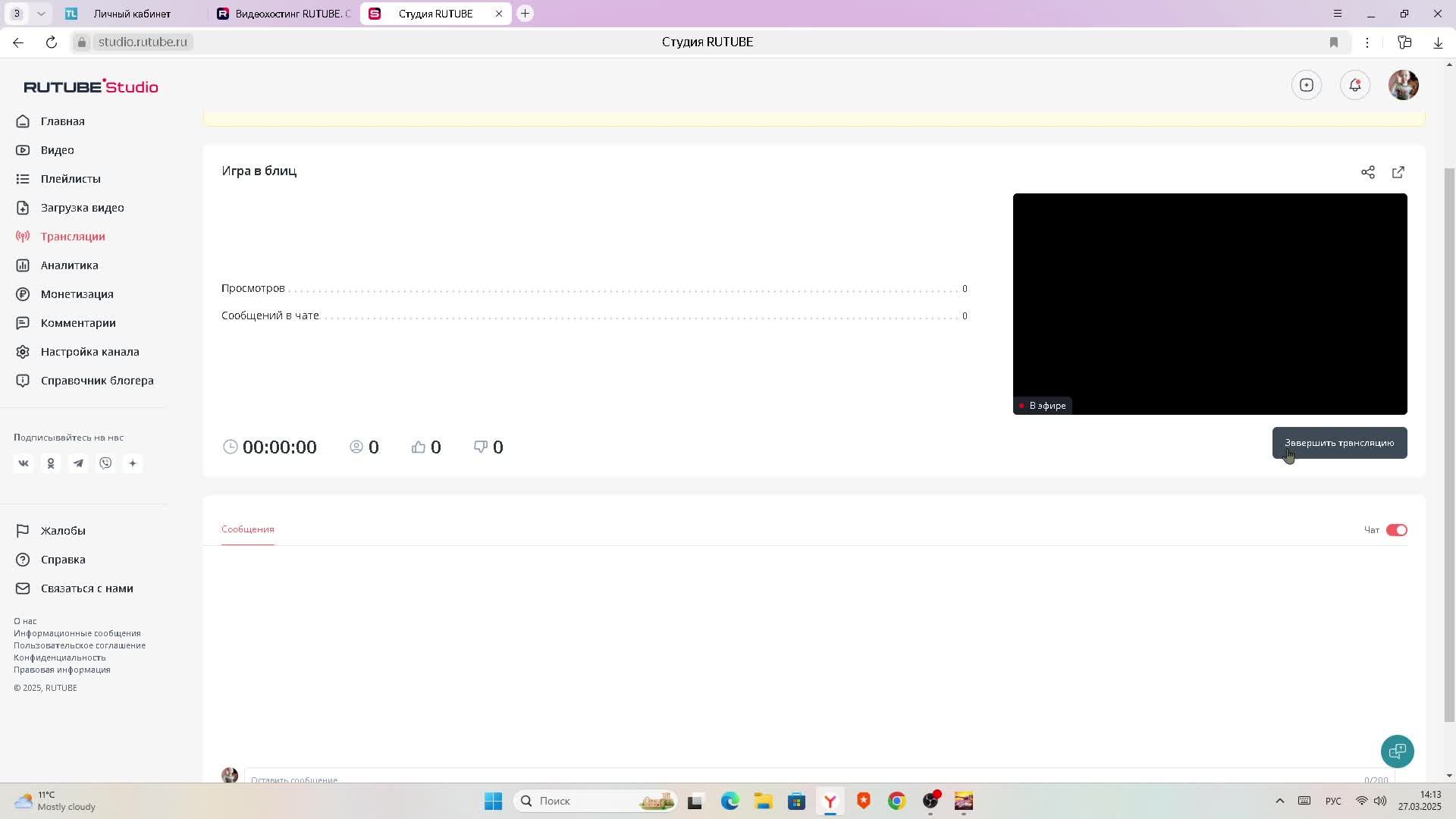Image resolution: width=1456 pixels, height=819 pixels.
Task: Open File Explorer from taskbar
Action: coord(763,802)
